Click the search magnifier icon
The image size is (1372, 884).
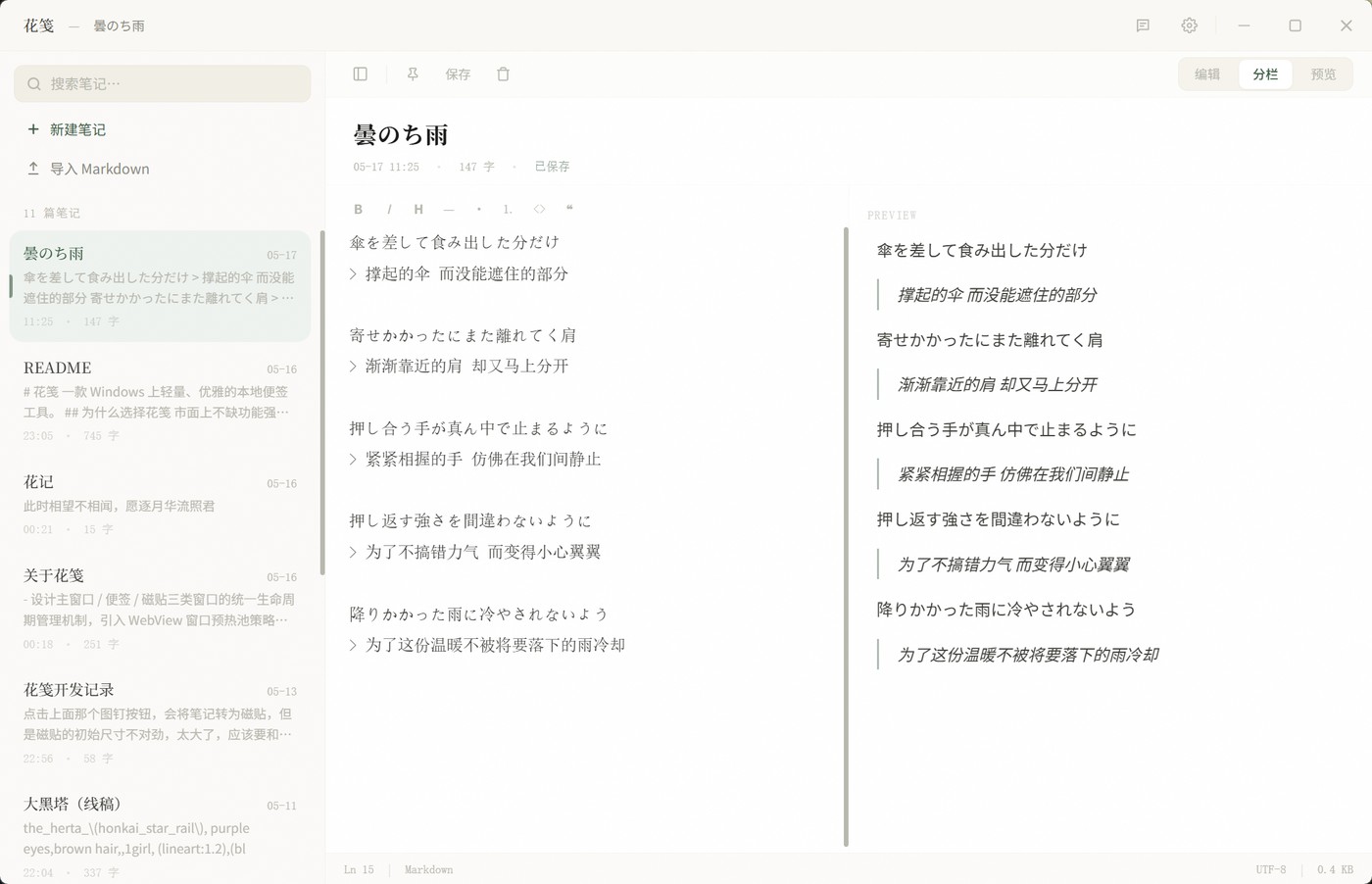pos(34,84)
